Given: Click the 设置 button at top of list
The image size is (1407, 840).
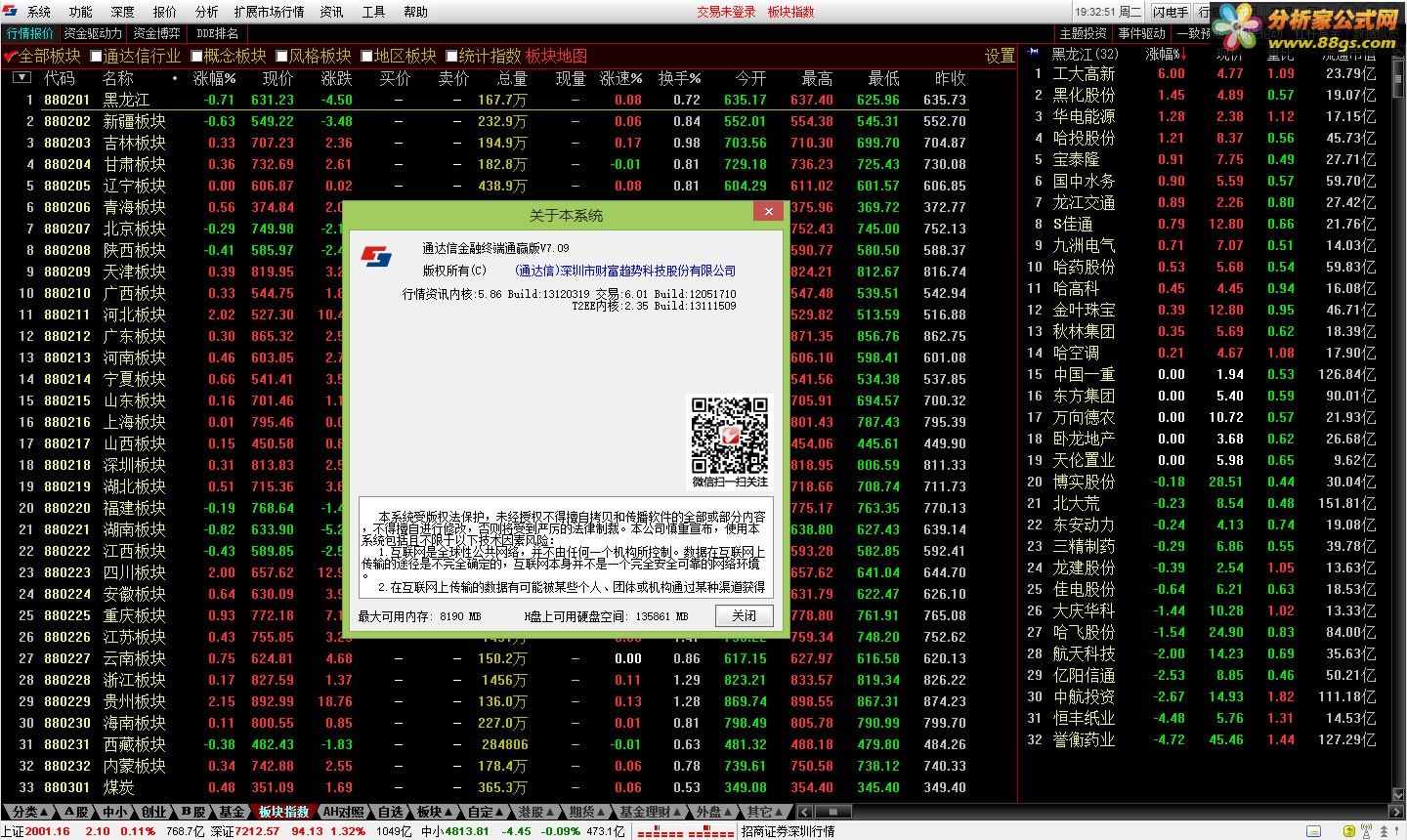Looking at the screenshot, I should [x=1000, y=56].
